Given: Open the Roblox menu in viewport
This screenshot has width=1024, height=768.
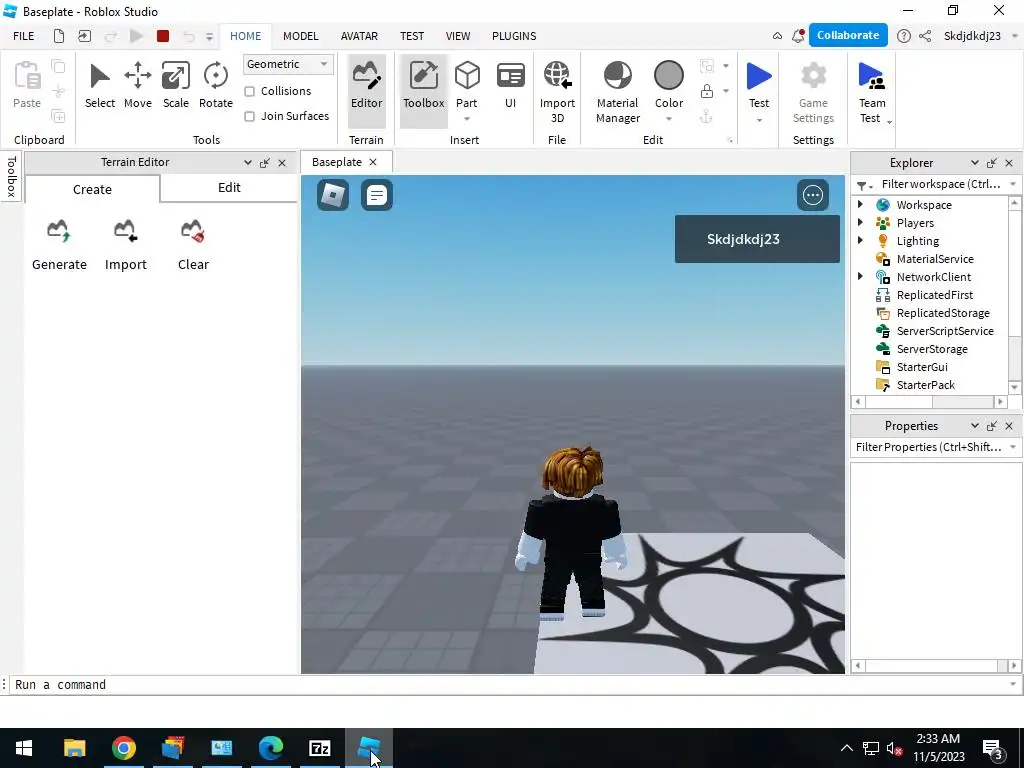Looking at the screenshot, I should [x=333, y=195].
